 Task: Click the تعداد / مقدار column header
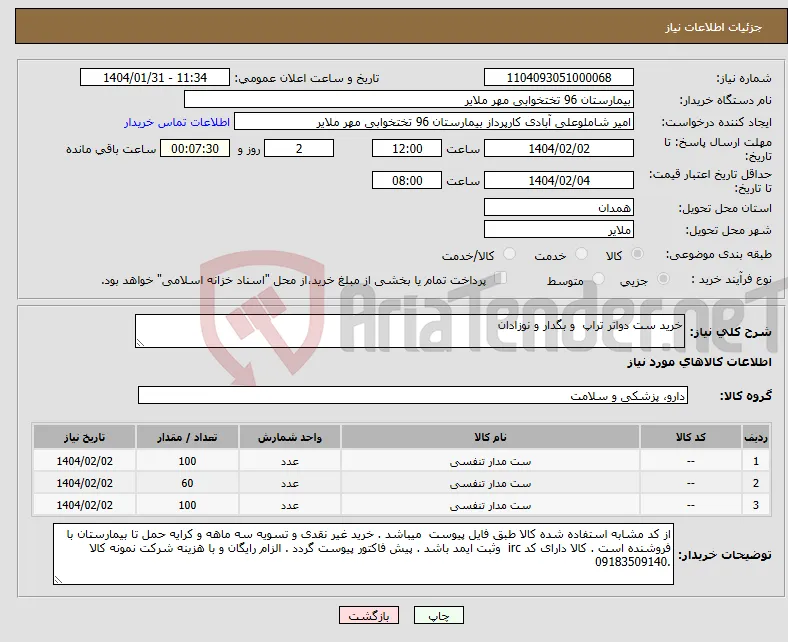(187, 437)
